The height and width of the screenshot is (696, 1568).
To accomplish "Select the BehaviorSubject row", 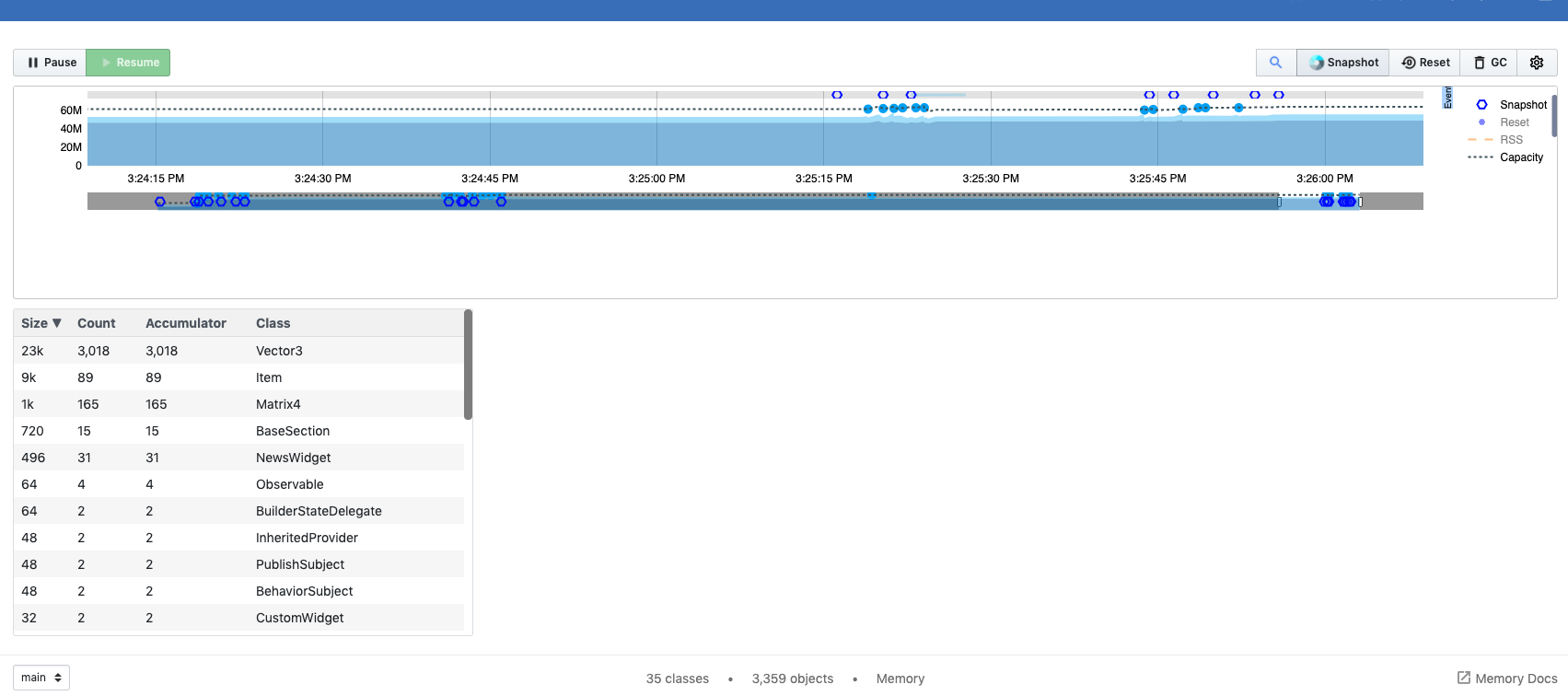I will point(238,591).
